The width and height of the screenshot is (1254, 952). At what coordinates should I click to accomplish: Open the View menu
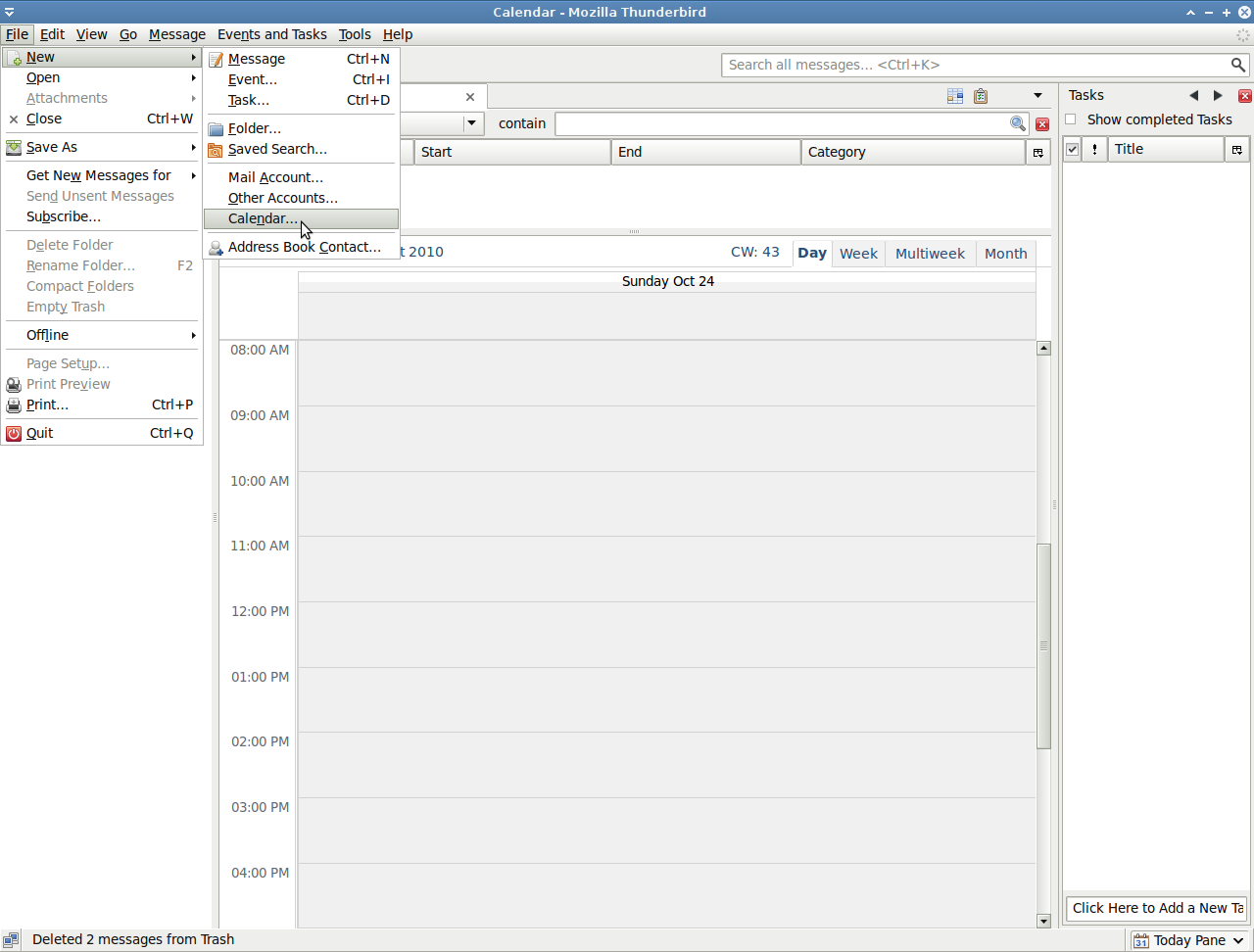91,34
